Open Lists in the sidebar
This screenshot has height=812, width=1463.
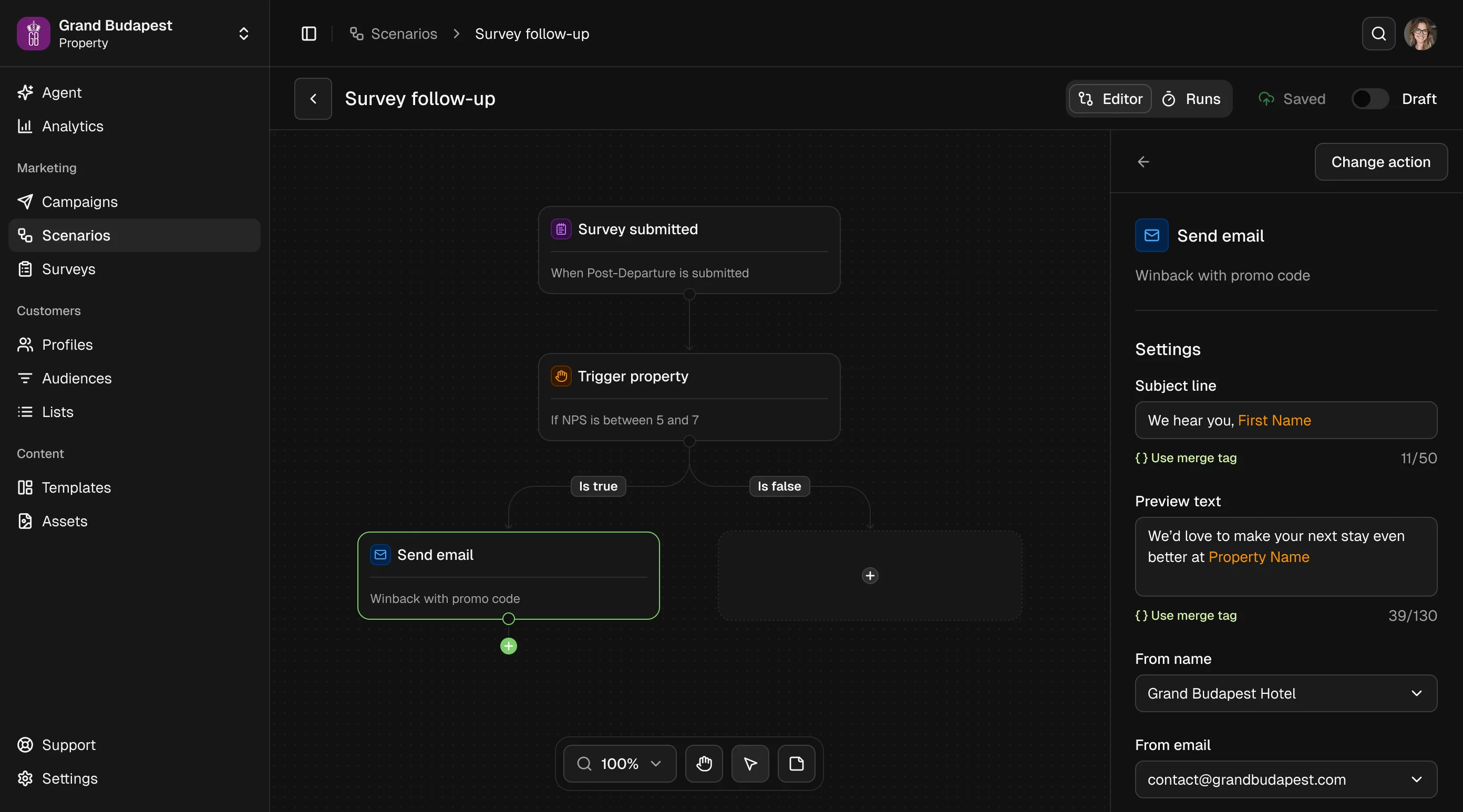click(134, 412)
